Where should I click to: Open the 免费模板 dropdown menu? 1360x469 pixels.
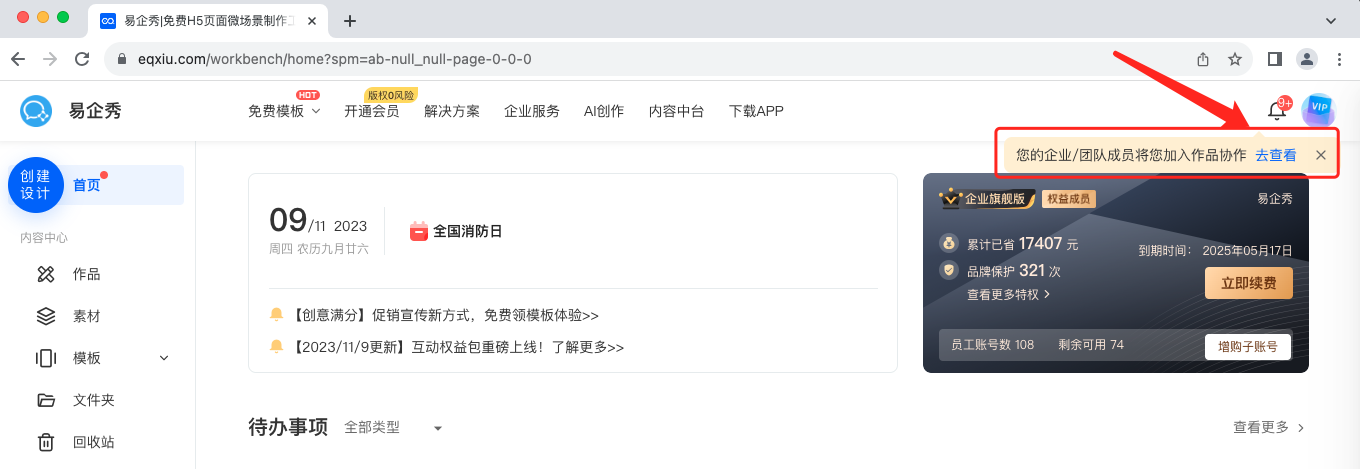point(284,111)
